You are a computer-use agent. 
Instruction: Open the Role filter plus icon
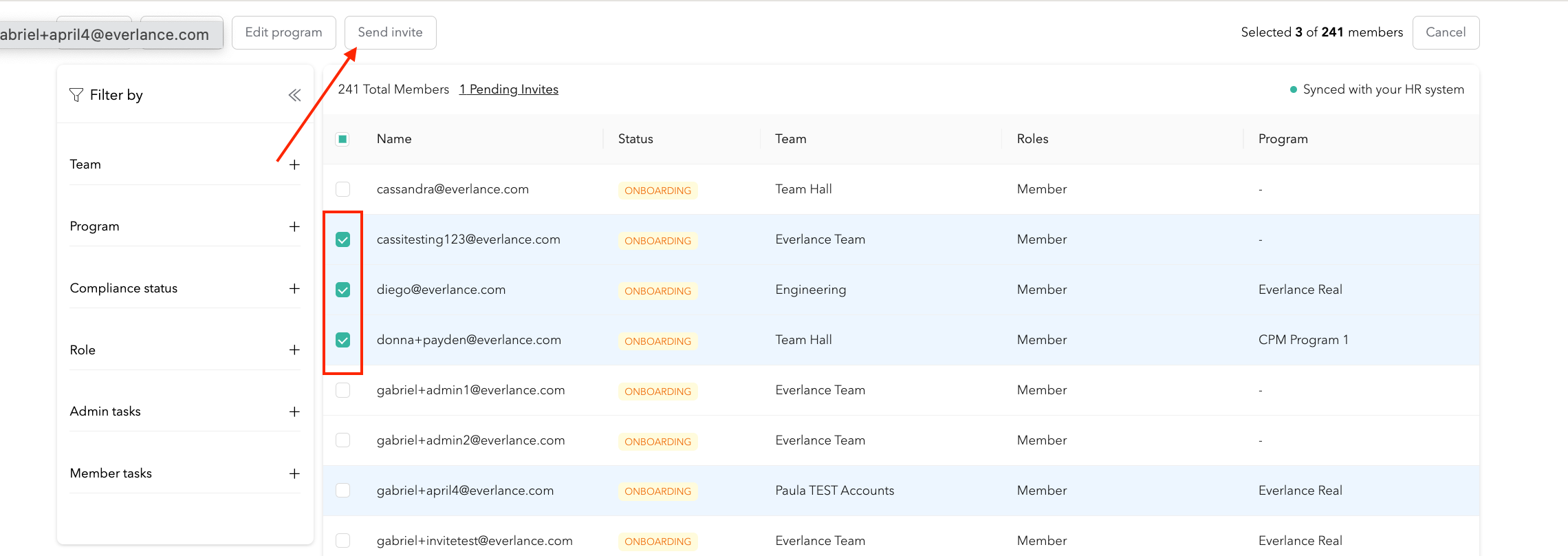294,350
